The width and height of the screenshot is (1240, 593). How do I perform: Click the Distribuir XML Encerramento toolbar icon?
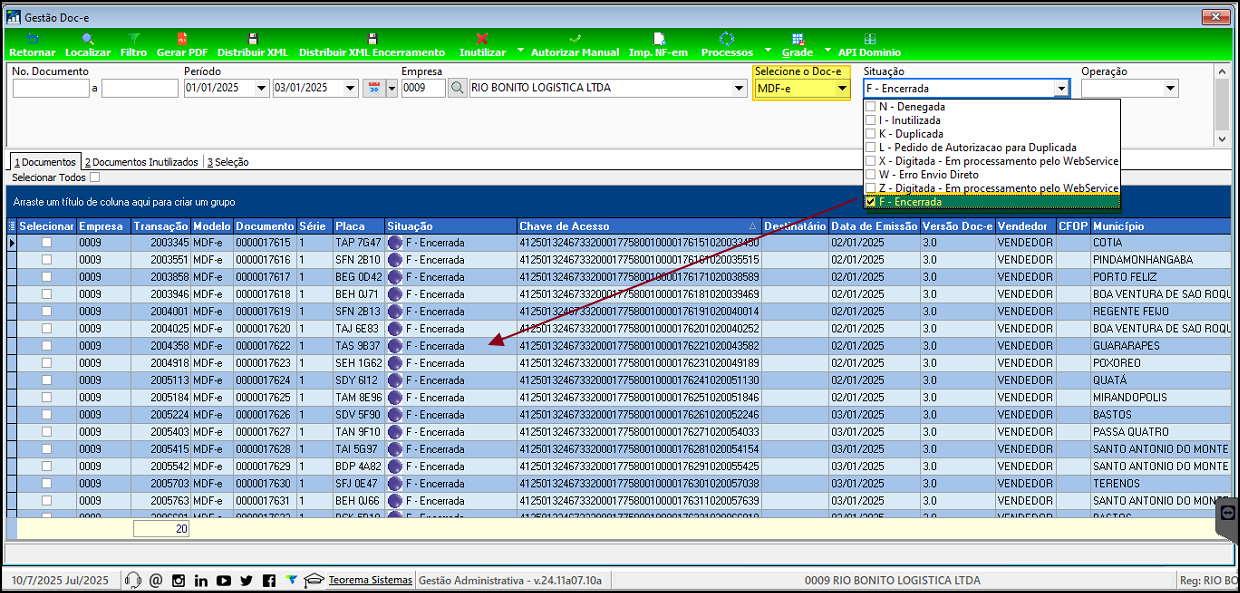pyautogui.click(x=372, y=38)
